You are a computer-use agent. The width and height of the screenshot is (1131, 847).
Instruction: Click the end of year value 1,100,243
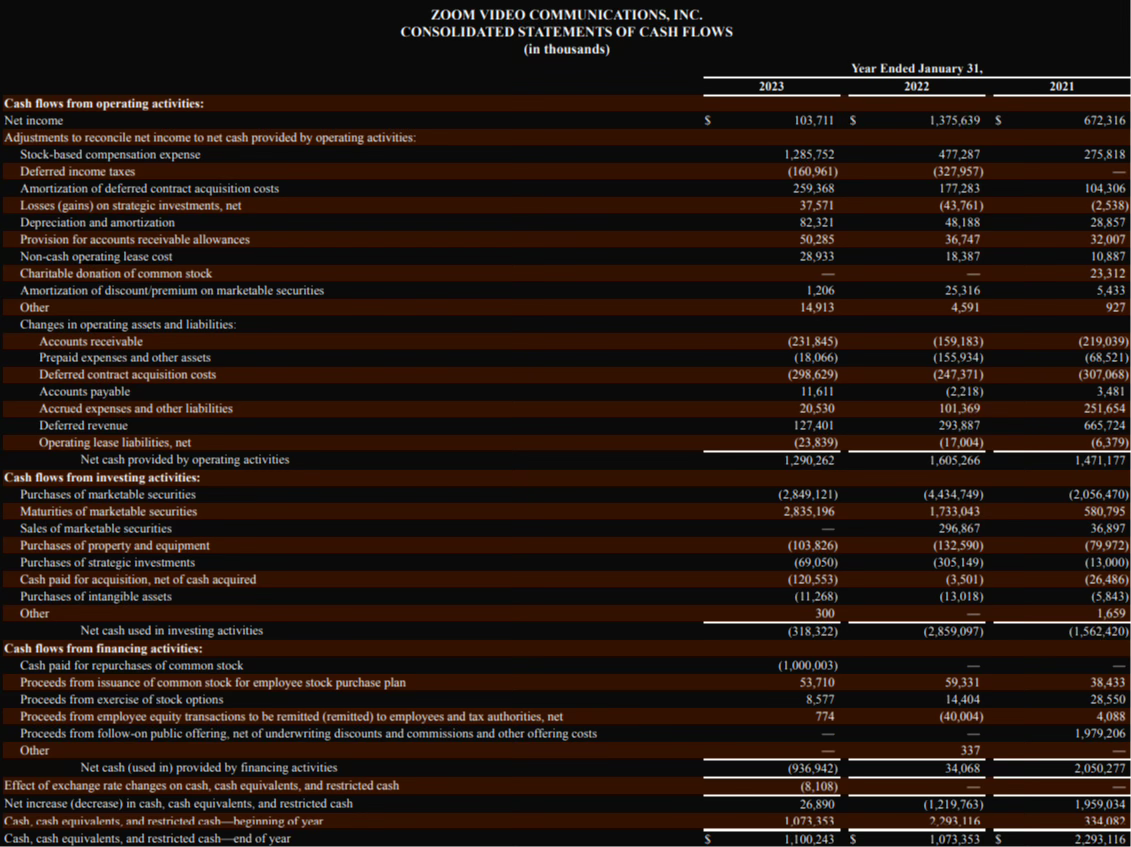(811, 838)
